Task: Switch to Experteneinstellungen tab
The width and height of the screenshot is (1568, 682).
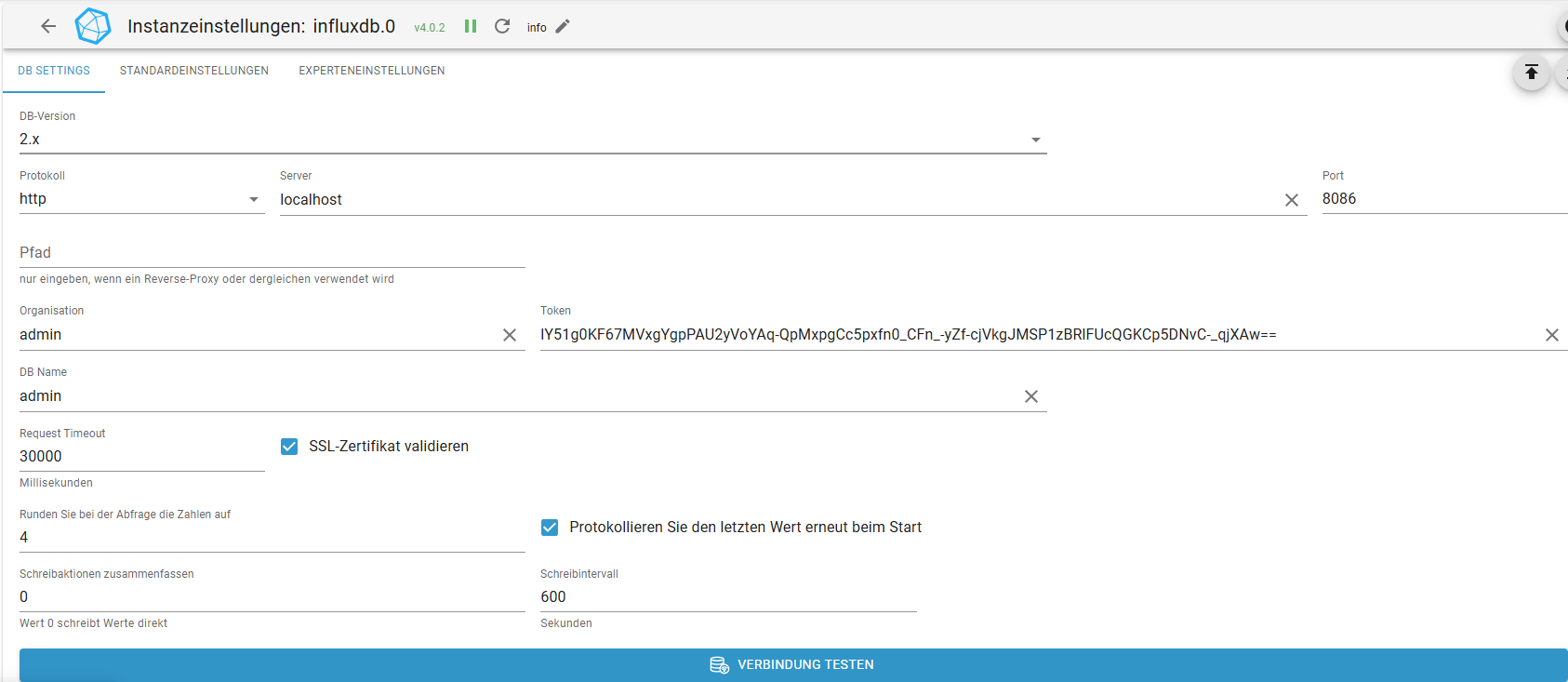Action: point(372,71)
